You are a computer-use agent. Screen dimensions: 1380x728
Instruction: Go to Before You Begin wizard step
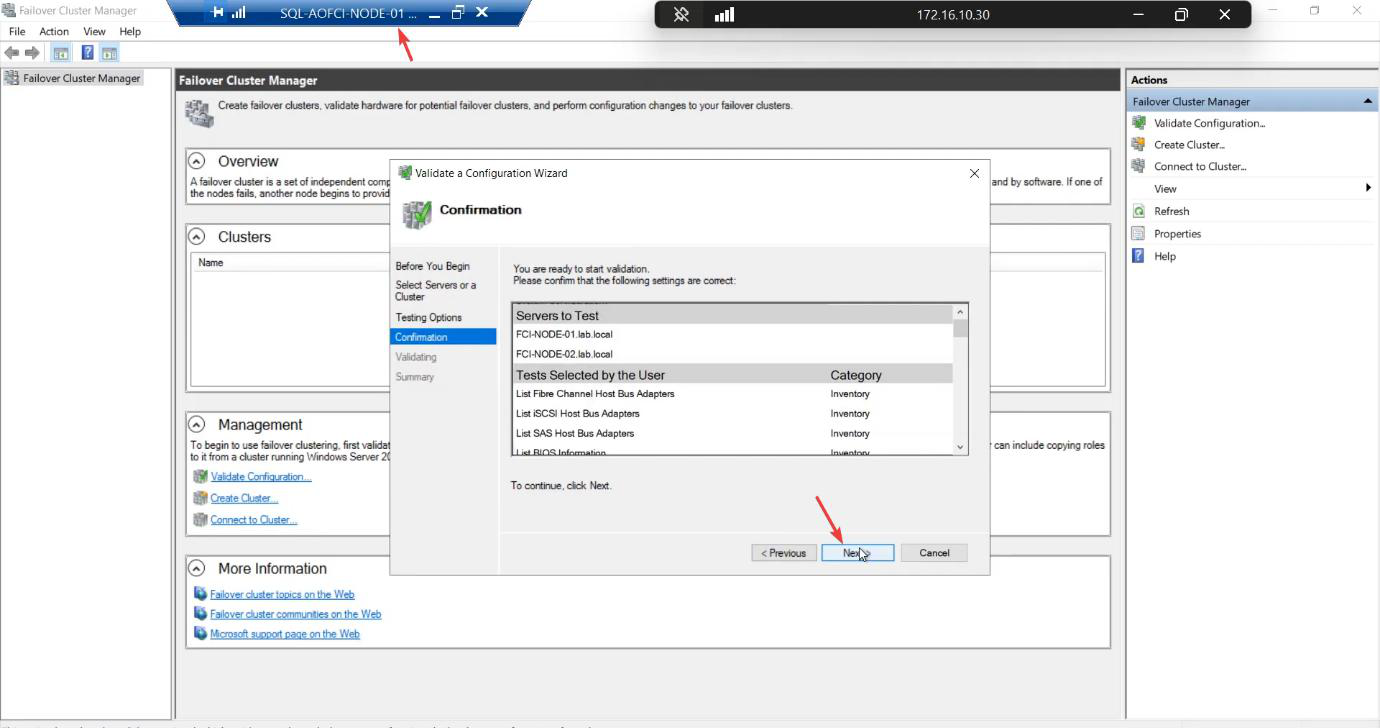(432, 266)
